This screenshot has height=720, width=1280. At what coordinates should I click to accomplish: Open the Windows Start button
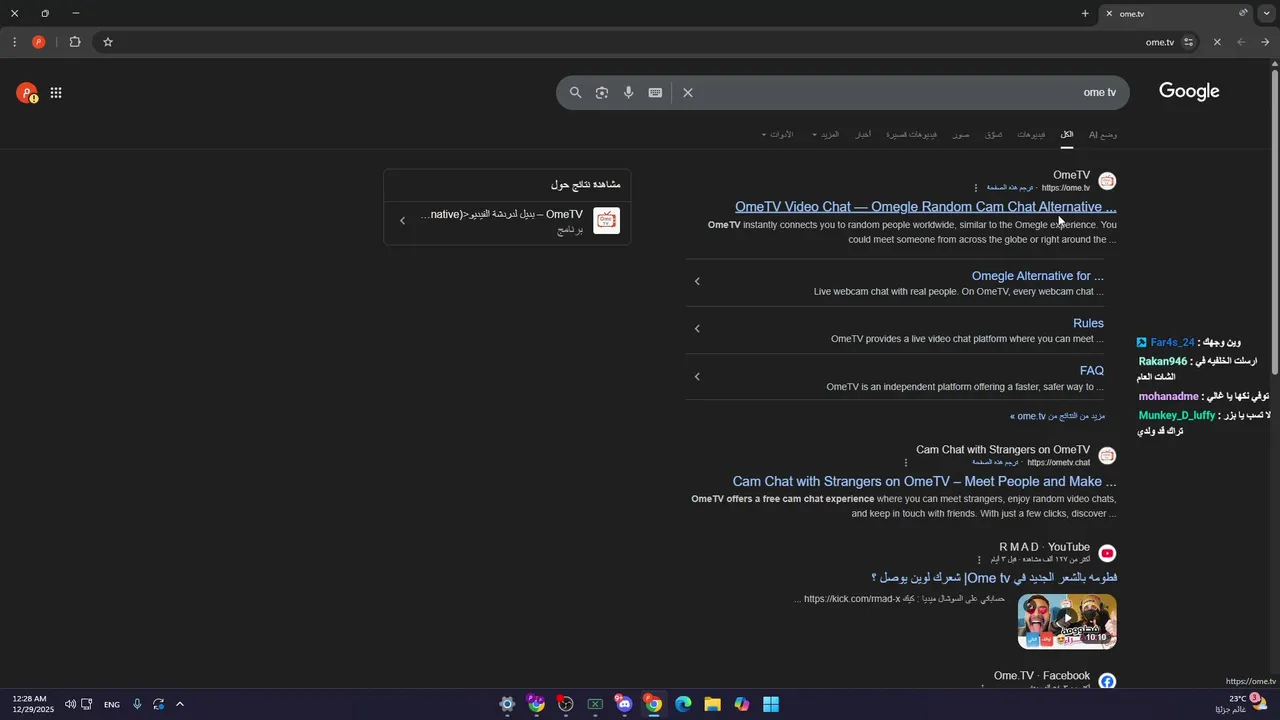[x=771, y=704]
